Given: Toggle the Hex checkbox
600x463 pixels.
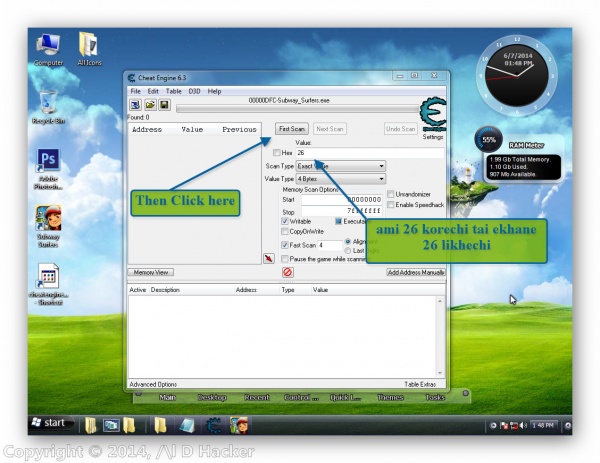Looking at the screenshot, I should pyautogui.click(x=277, y=153).
